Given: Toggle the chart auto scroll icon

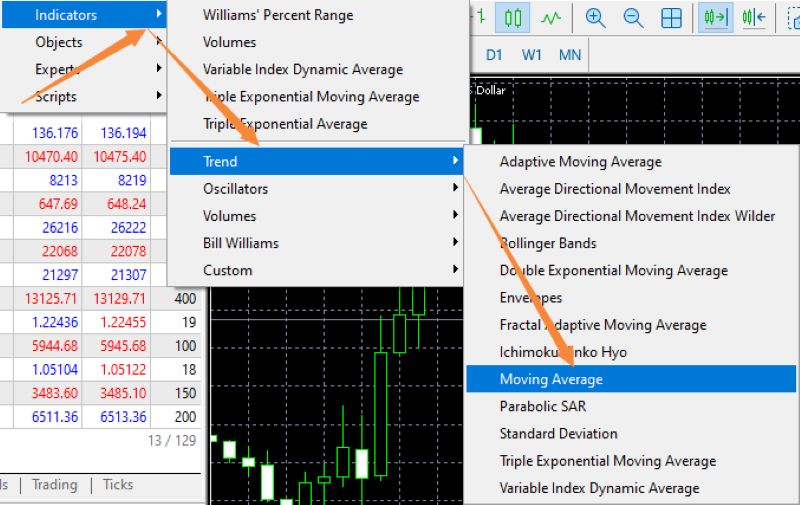Looking at the screenshot, I should pos(715,17).
